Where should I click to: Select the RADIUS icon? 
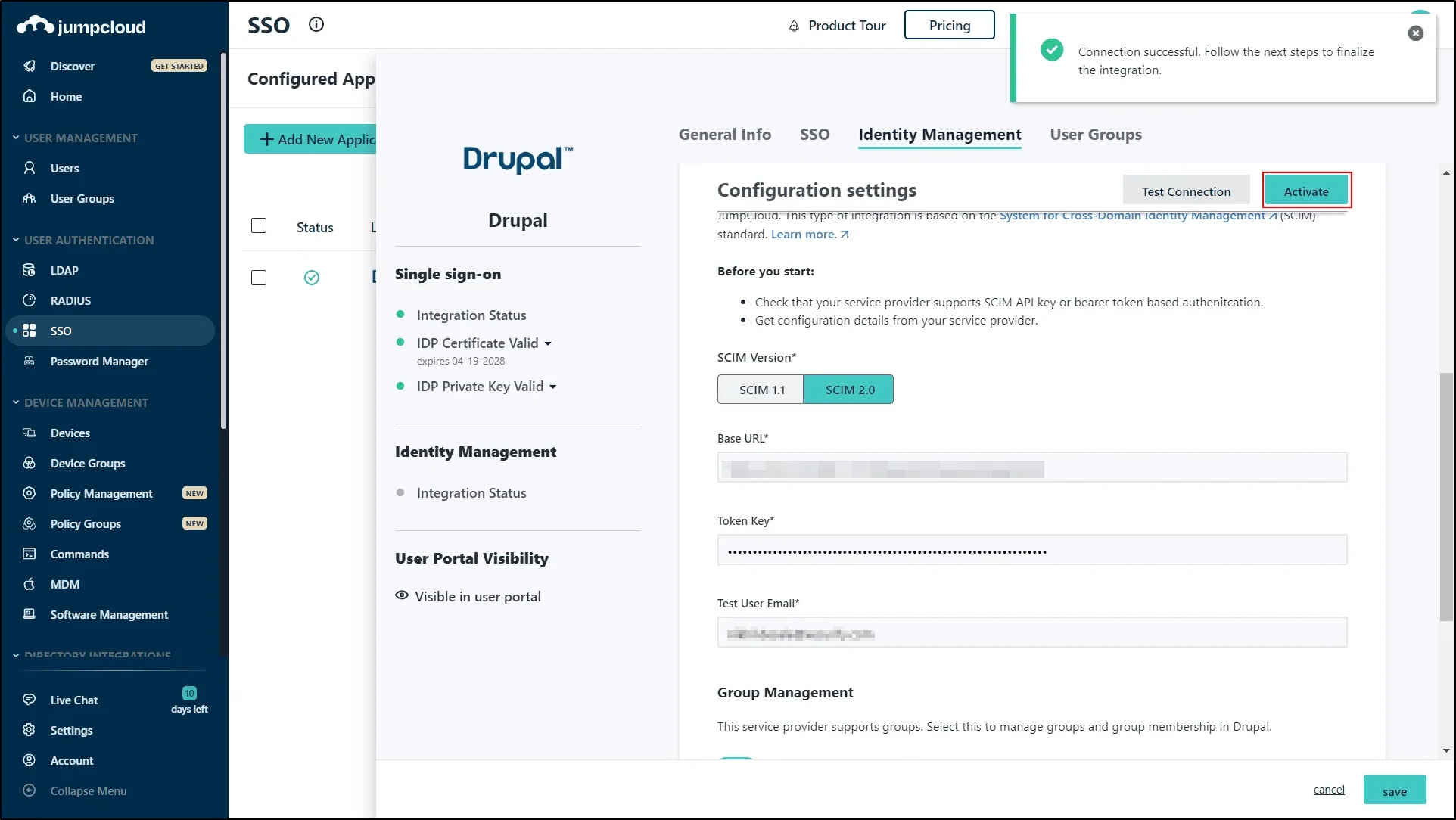[30, 300]
